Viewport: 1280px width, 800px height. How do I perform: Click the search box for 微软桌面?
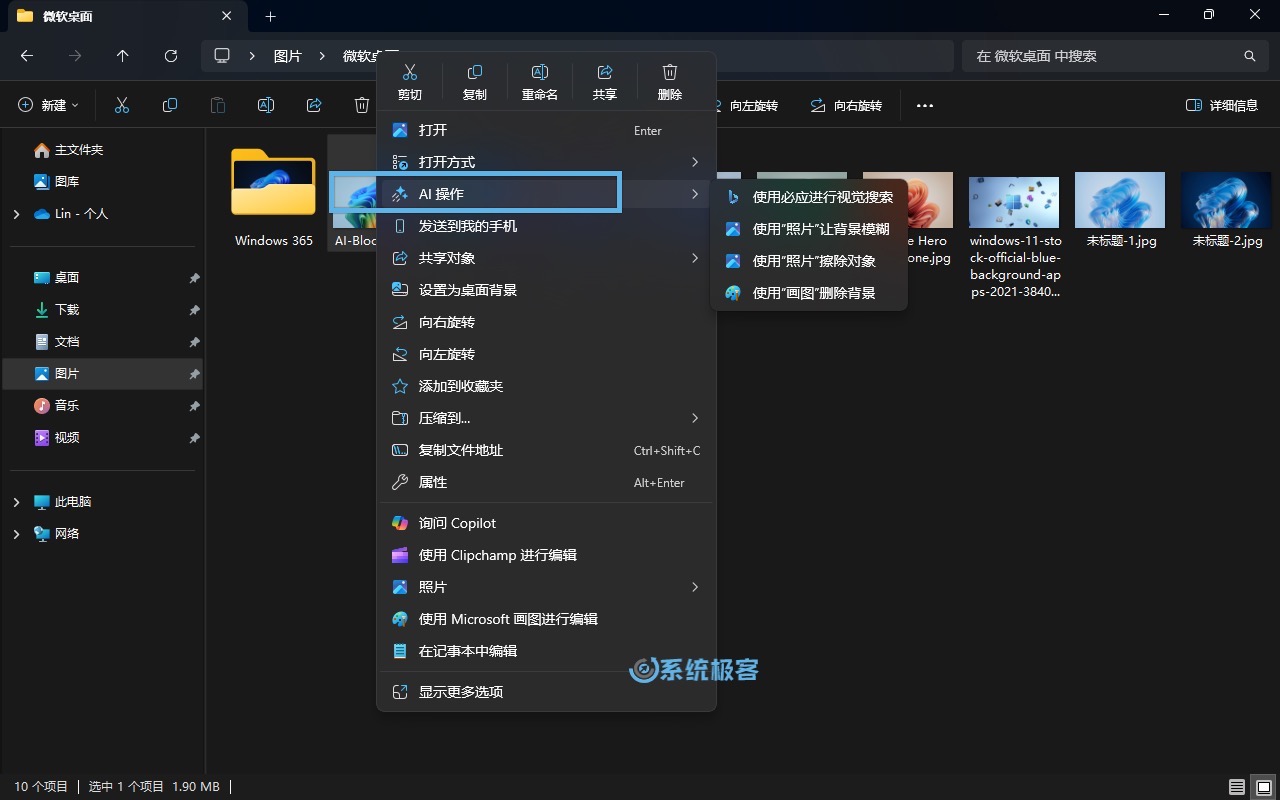click(1100, 56)
